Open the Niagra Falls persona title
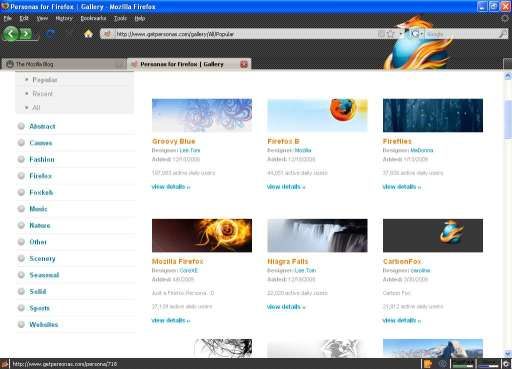 coord(288,261)
